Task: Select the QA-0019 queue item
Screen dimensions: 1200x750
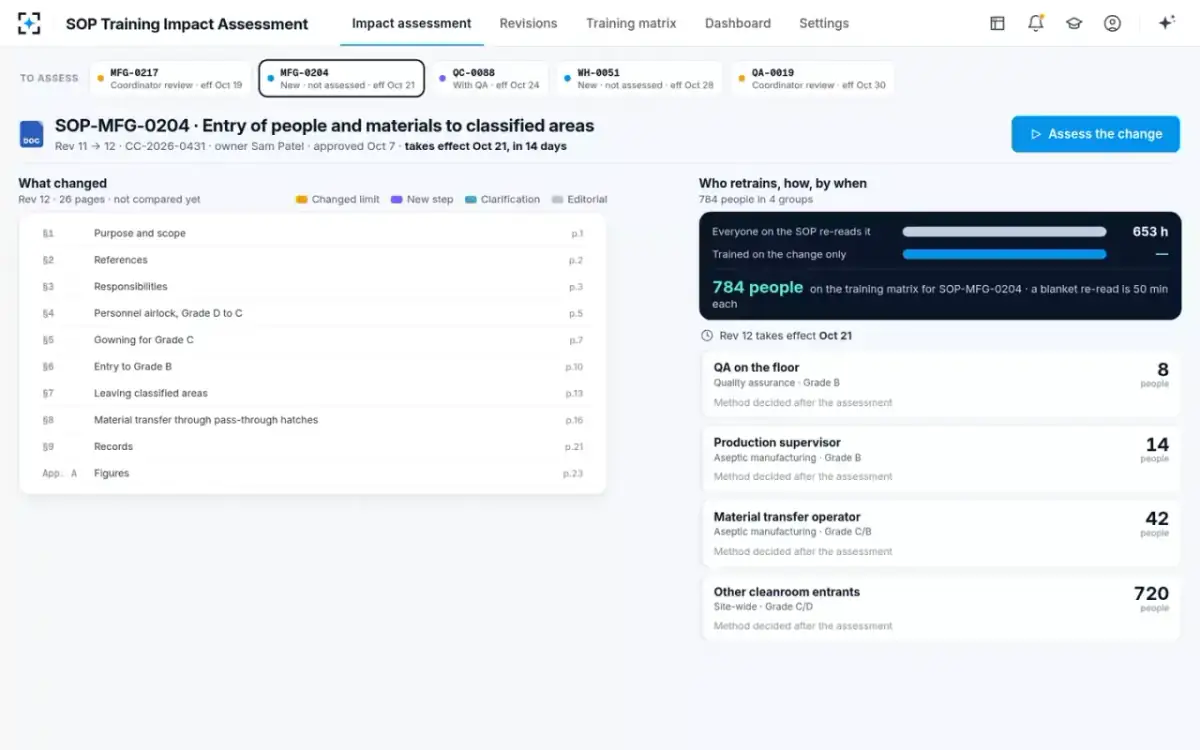Action: coord(812,79)
